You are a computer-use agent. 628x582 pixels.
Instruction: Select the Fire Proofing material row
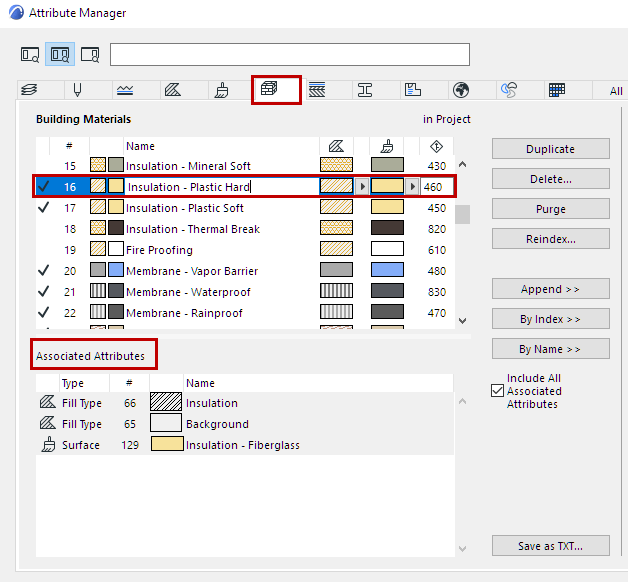245,250
